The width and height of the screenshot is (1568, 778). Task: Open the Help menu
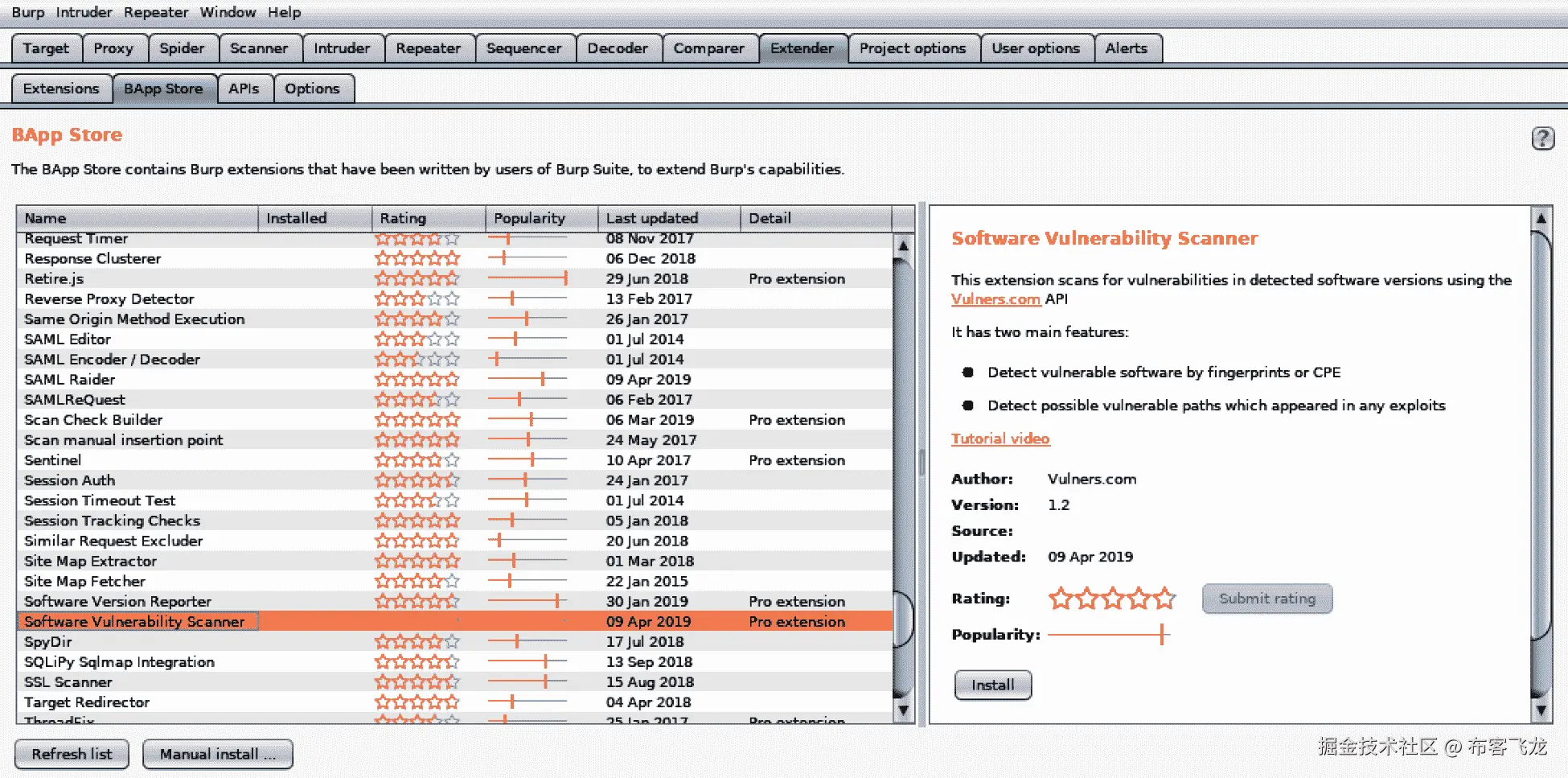pyautogui.click(x=285, y=12)
